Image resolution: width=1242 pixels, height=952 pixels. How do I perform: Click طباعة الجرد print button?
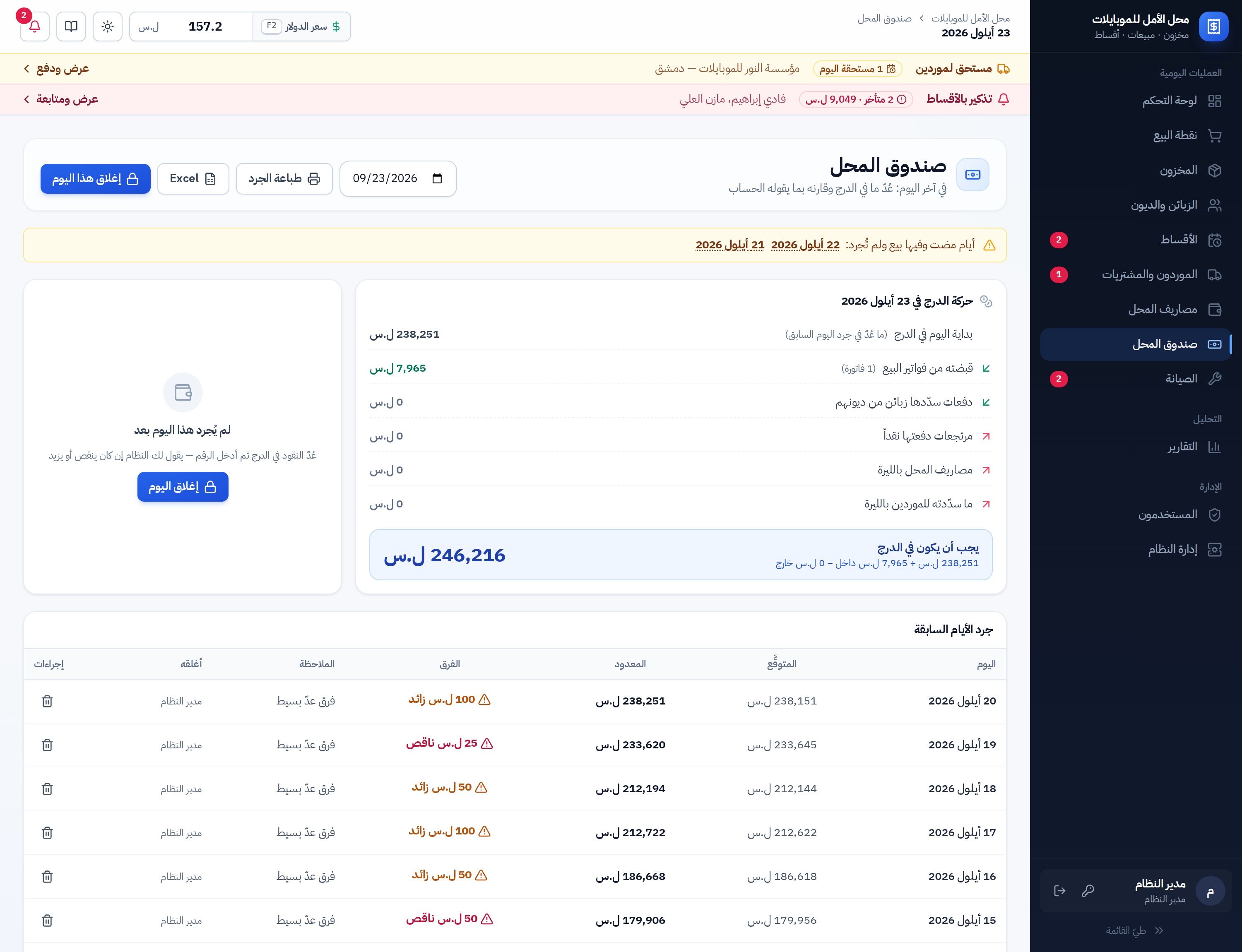[x=284, y=178]
